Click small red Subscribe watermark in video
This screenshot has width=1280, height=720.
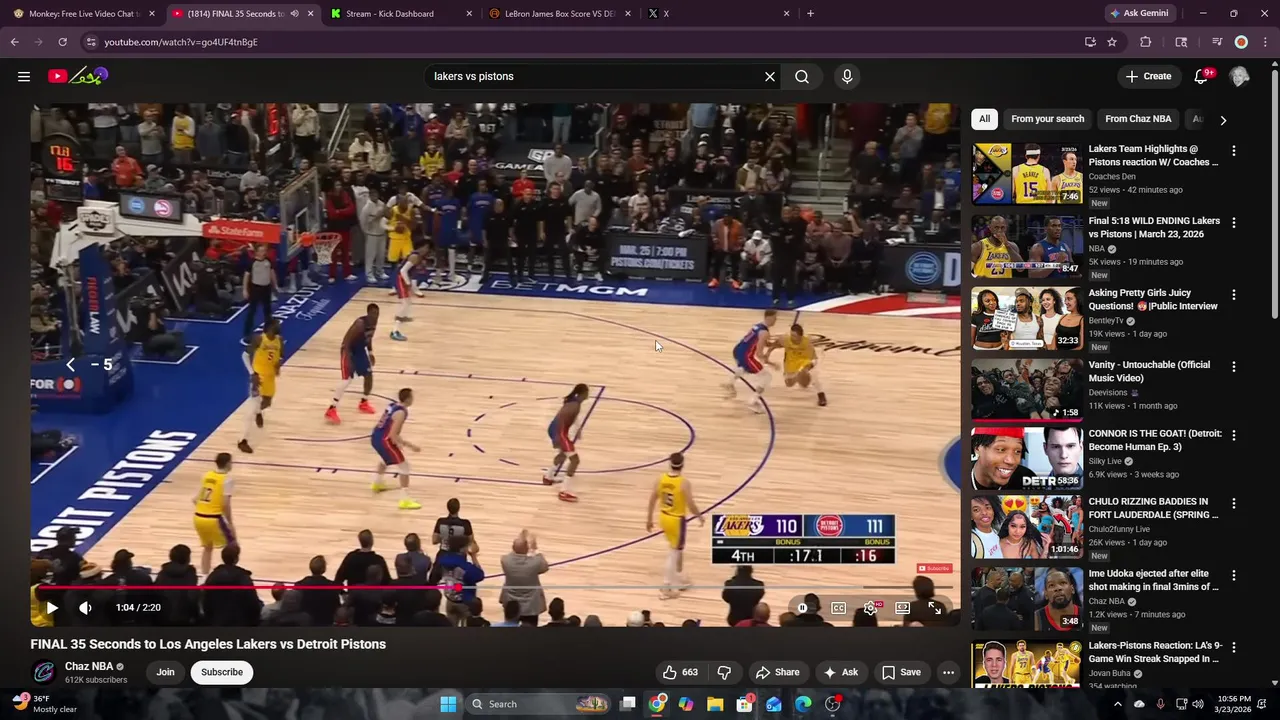click(935, 568)
